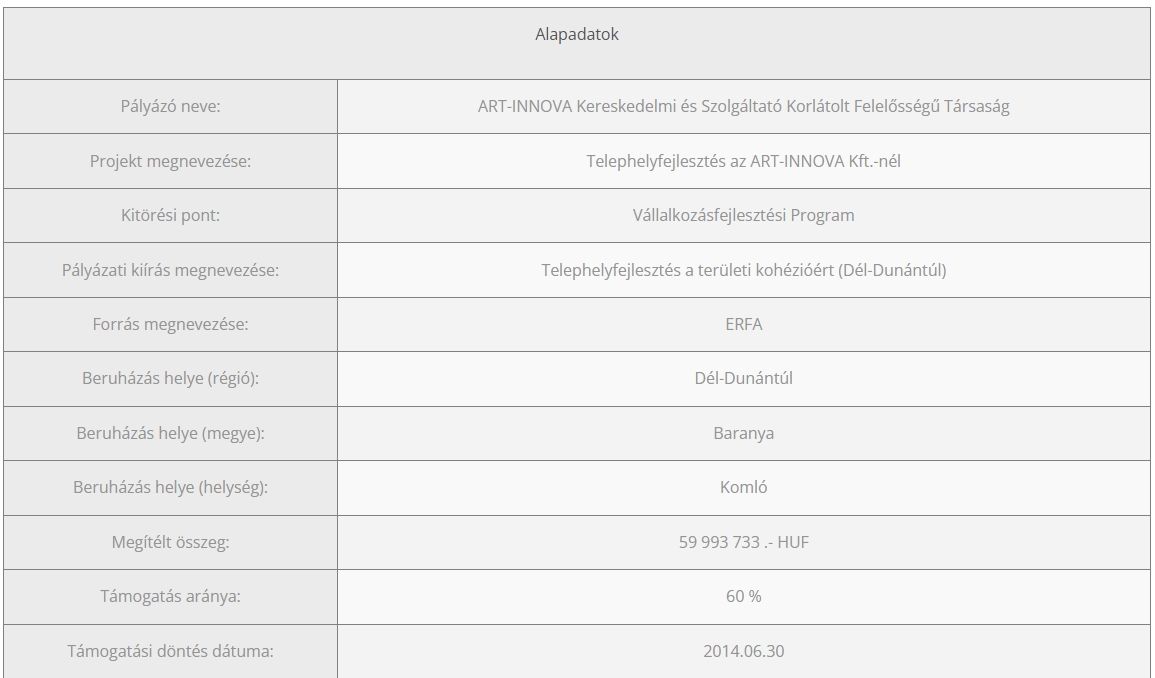Click the 60 % support ratio value
Viewport: 1155px width, 678px height.
(x=743, y=596)
